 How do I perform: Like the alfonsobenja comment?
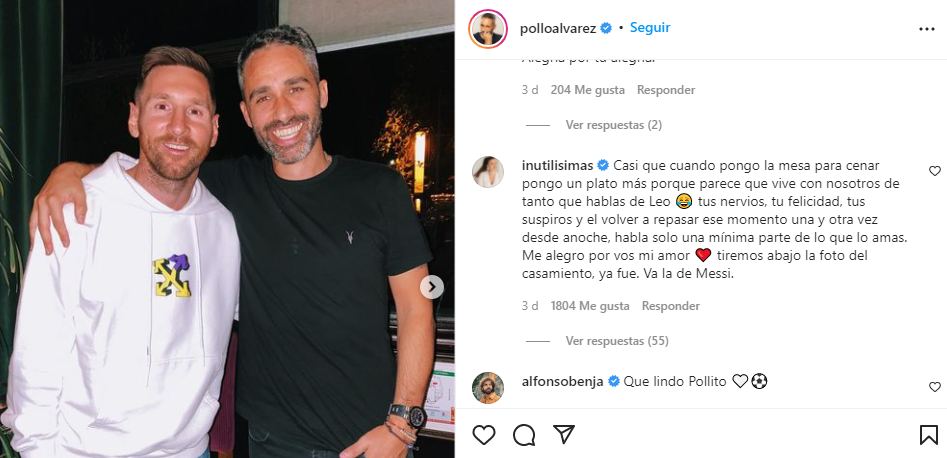pos(934,387)
